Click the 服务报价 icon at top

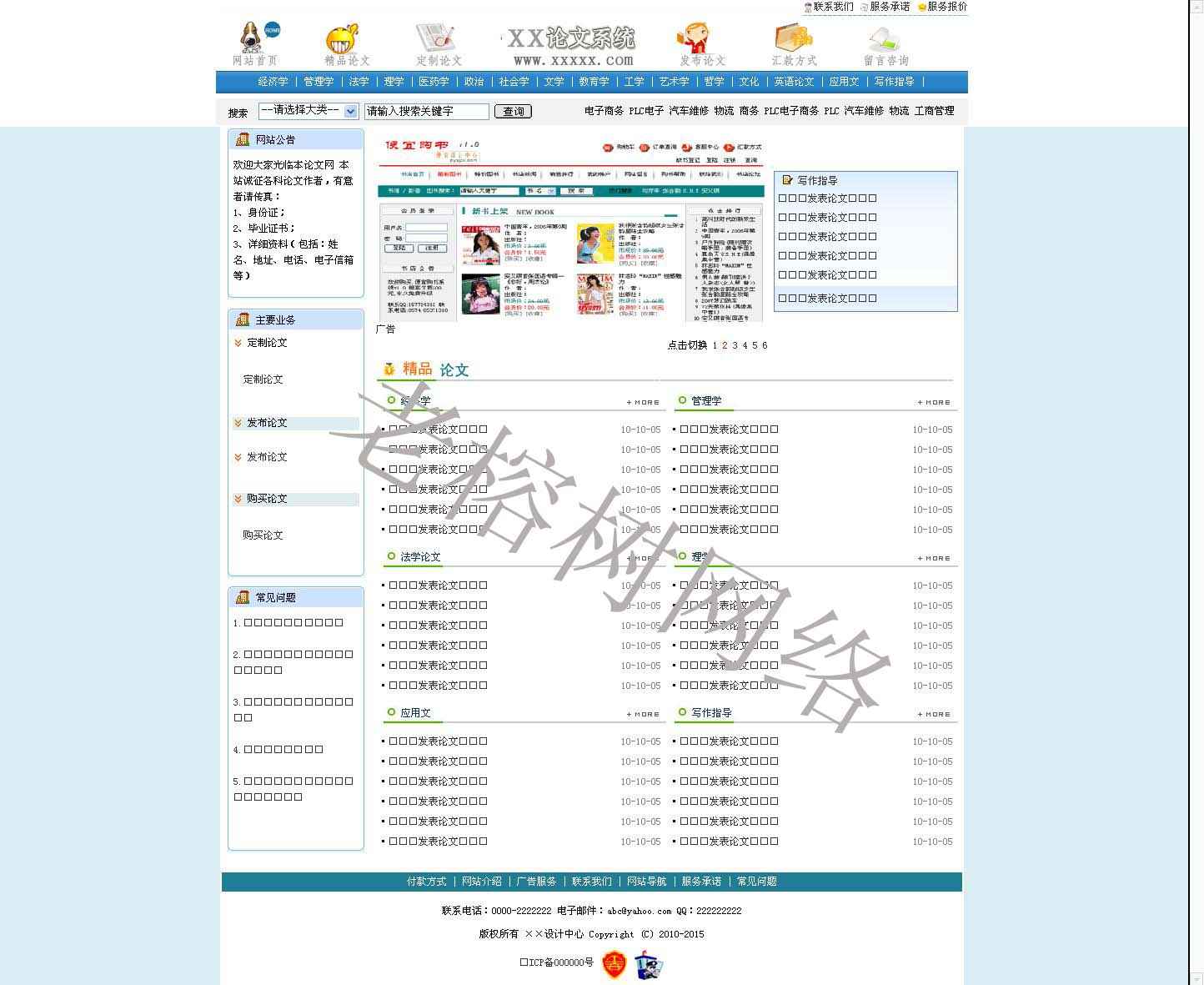click(x=922, y=7)
